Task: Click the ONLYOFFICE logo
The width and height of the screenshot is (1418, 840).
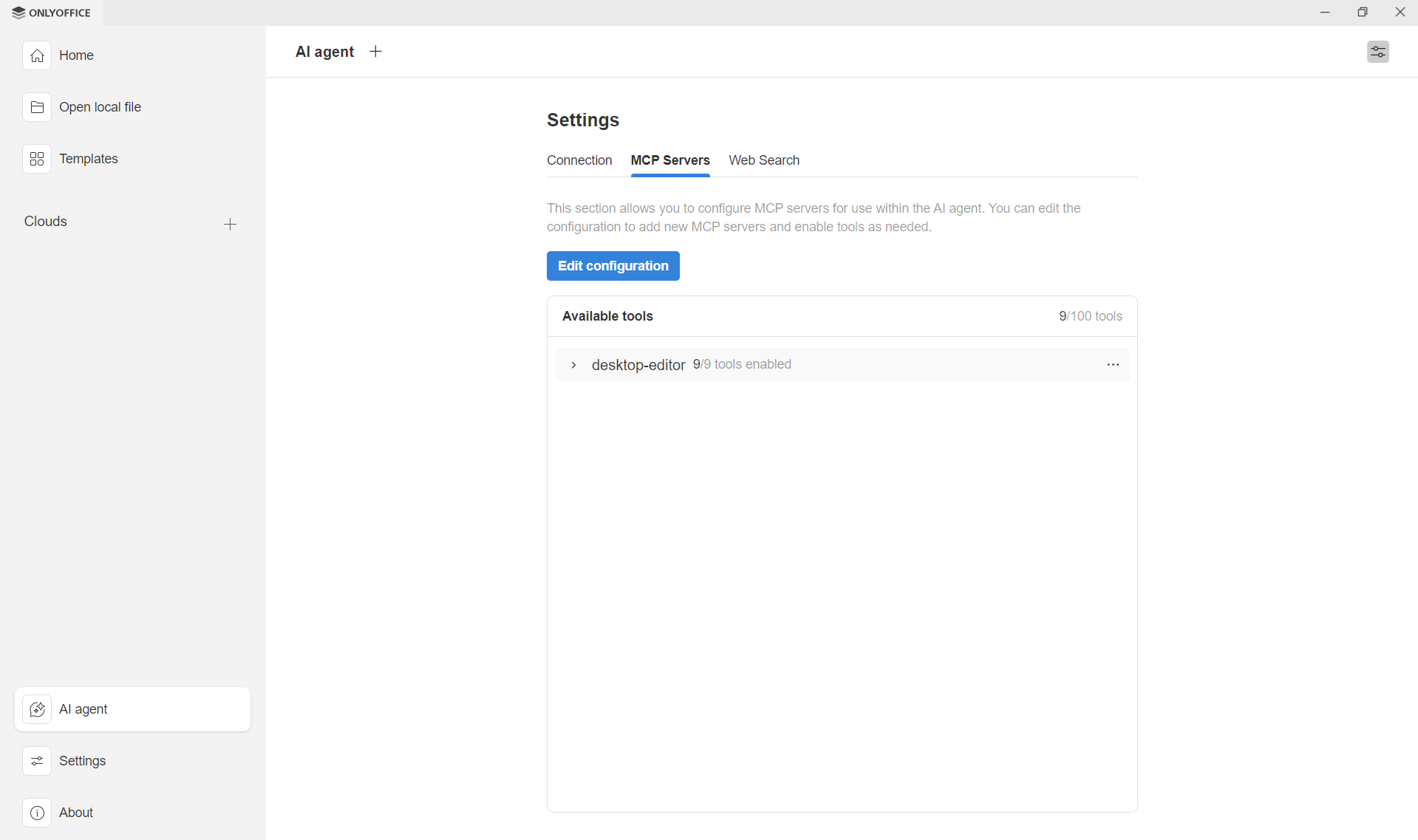Action: point(50,13)
